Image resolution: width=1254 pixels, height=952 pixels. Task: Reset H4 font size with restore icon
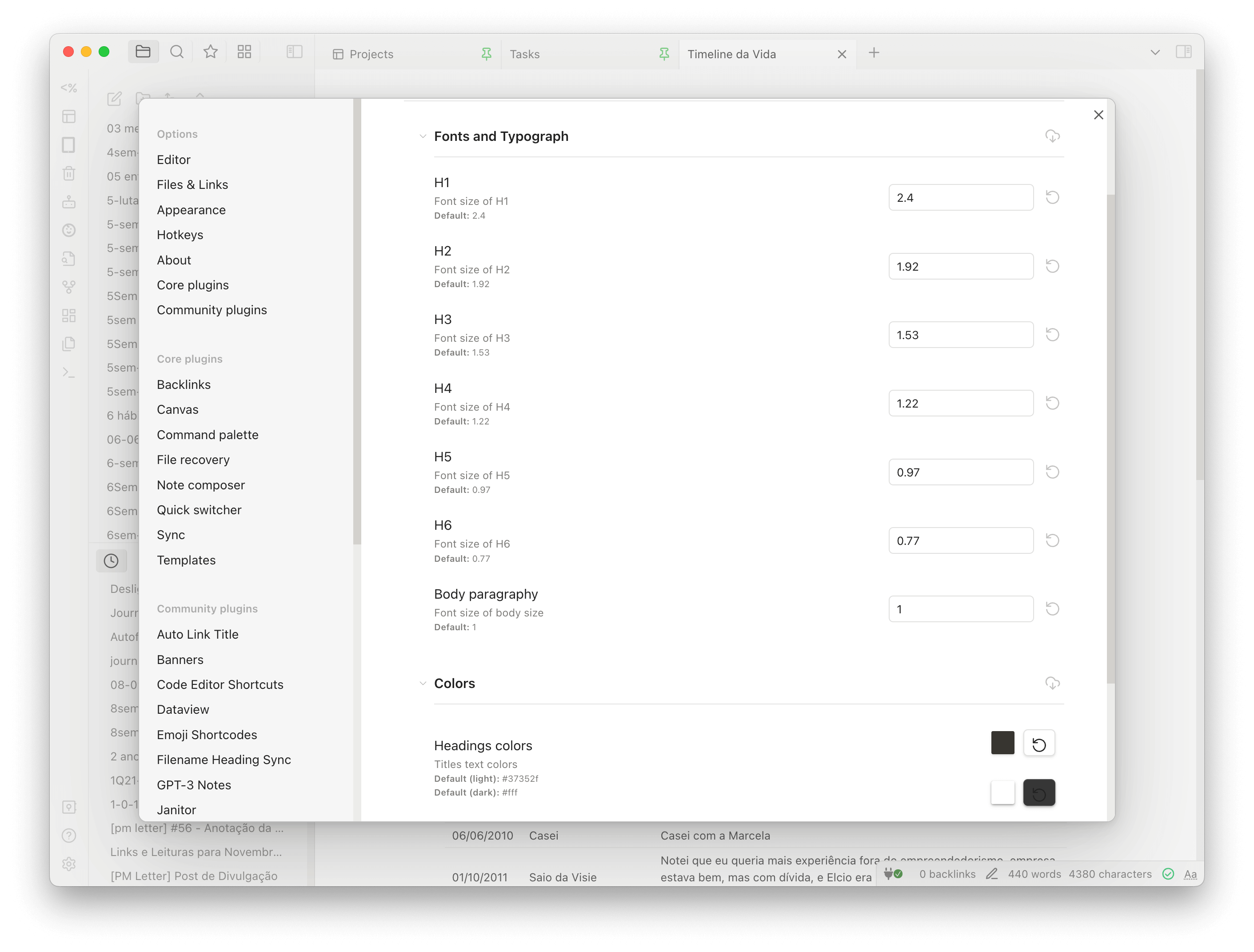[x=1052, y=403]
